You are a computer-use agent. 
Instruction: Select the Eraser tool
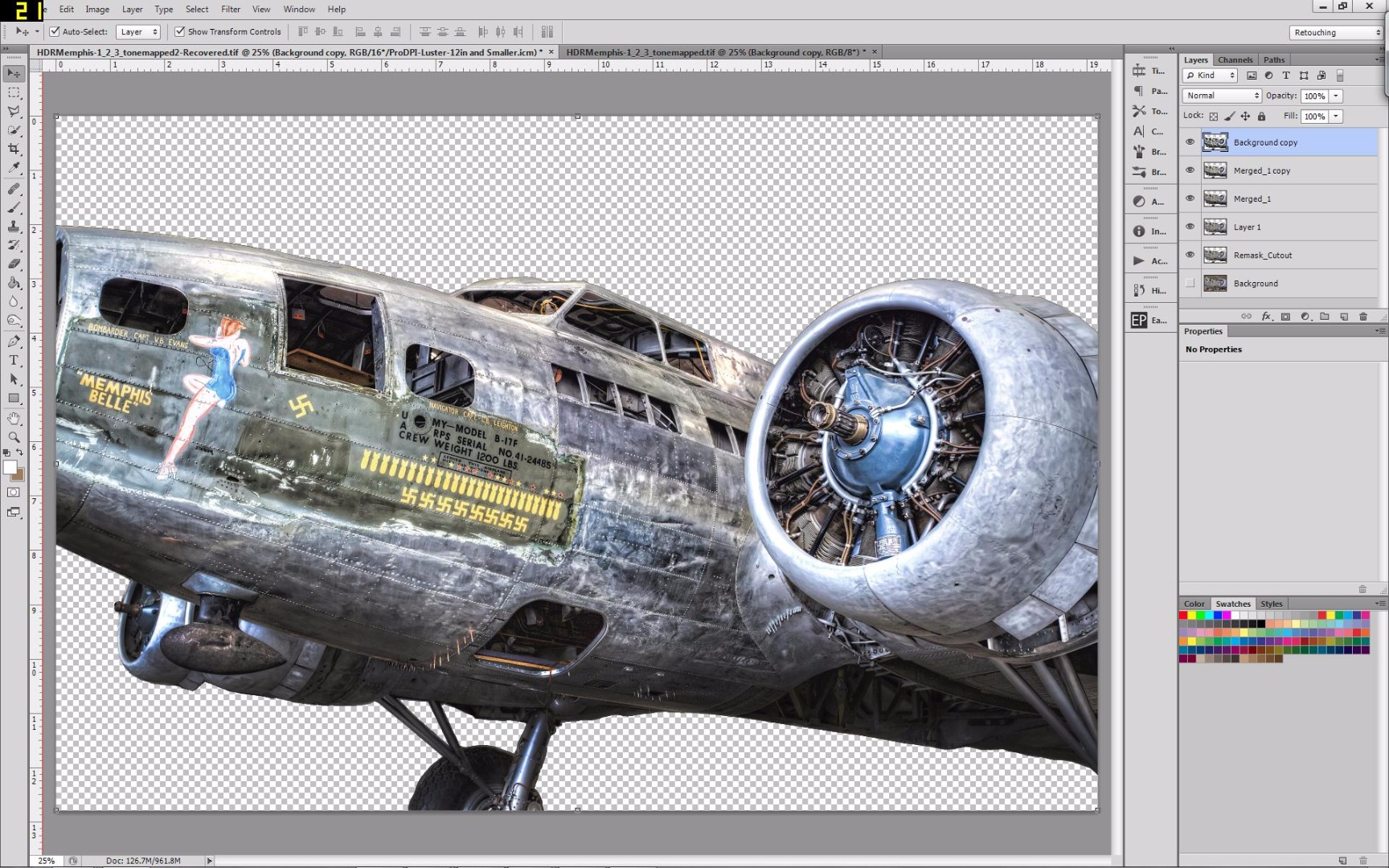click(x=14, y=264)
